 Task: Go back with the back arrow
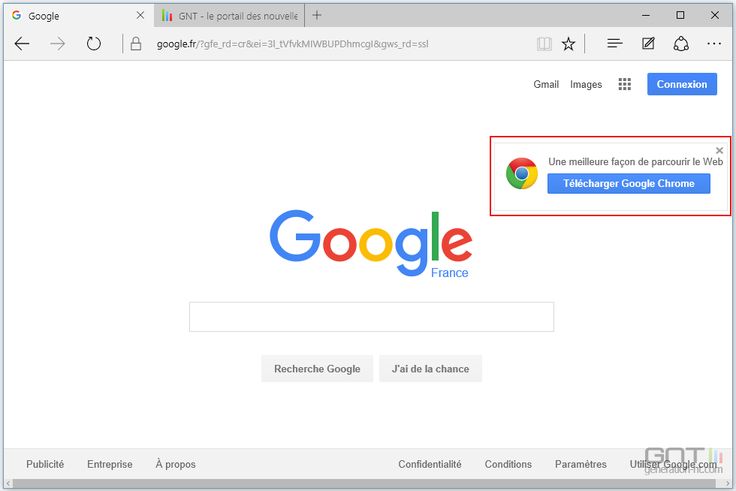coord(22,44)
